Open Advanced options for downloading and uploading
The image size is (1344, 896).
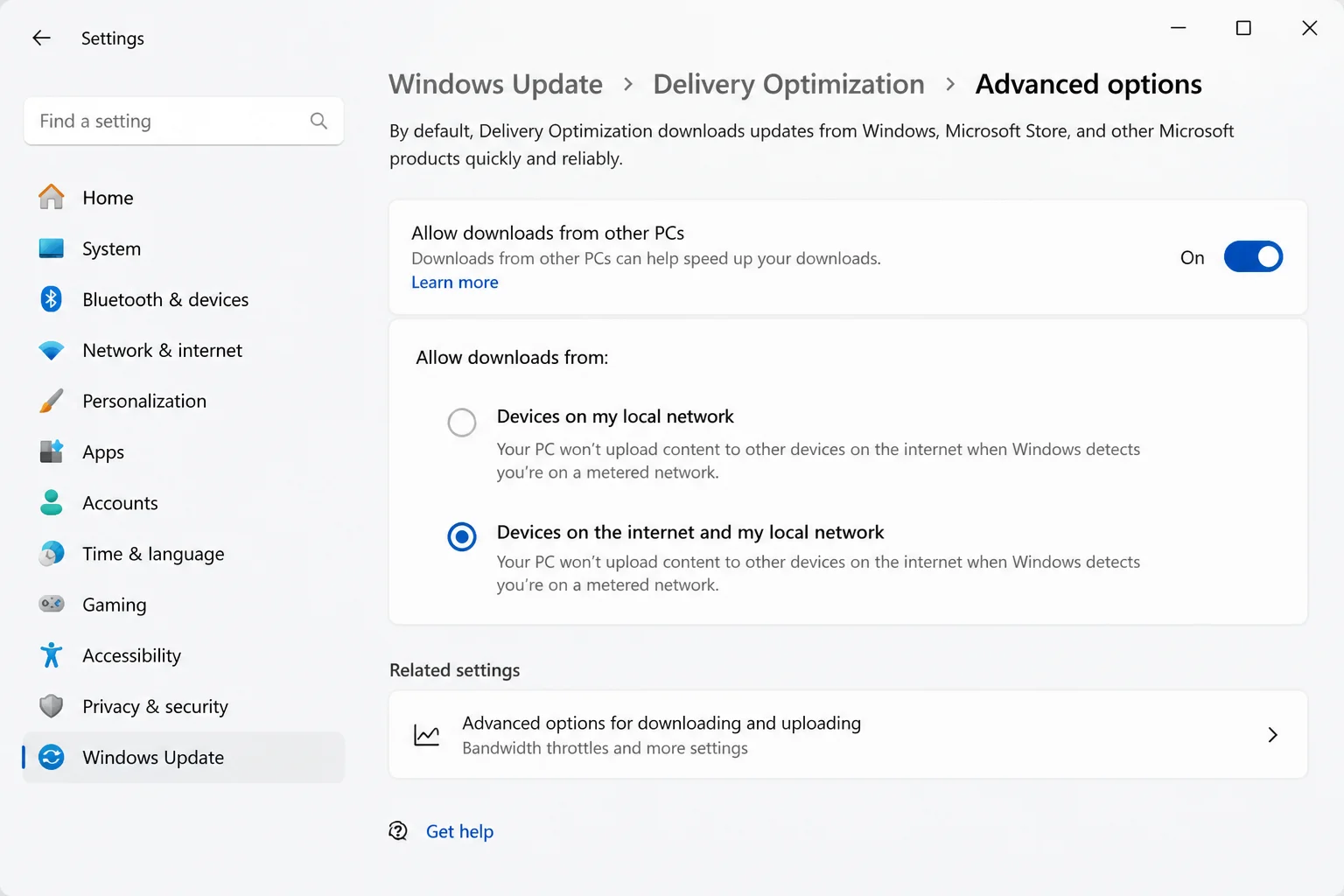(848, 735)
